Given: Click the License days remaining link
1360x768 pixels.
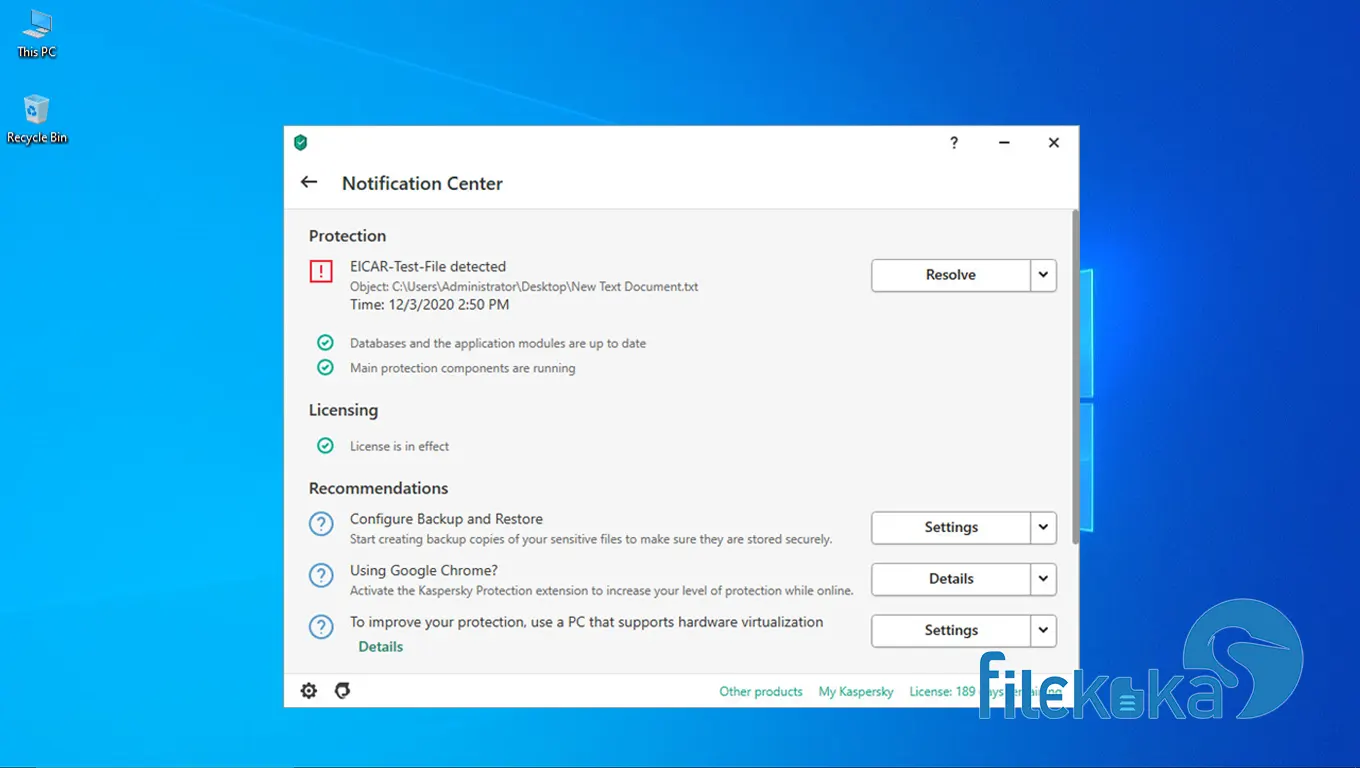Looking at the screenshot, I should coord(985,691).
